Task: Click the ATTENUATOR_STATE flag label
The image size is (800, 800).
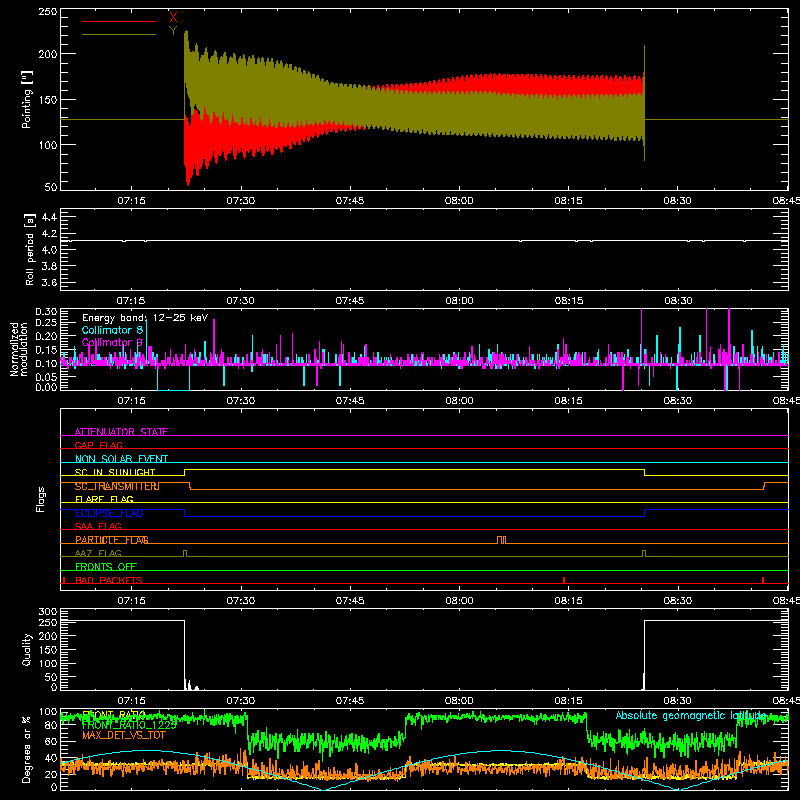Action: 121,432
